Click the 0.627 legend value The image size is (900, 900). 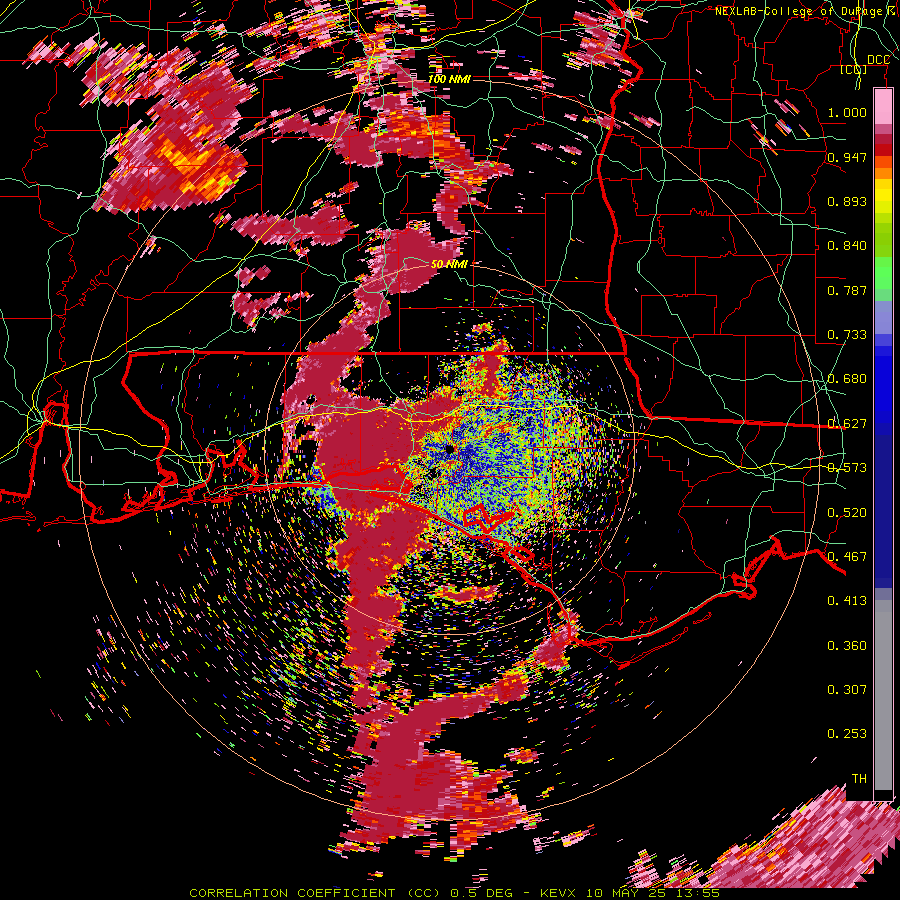847,424
